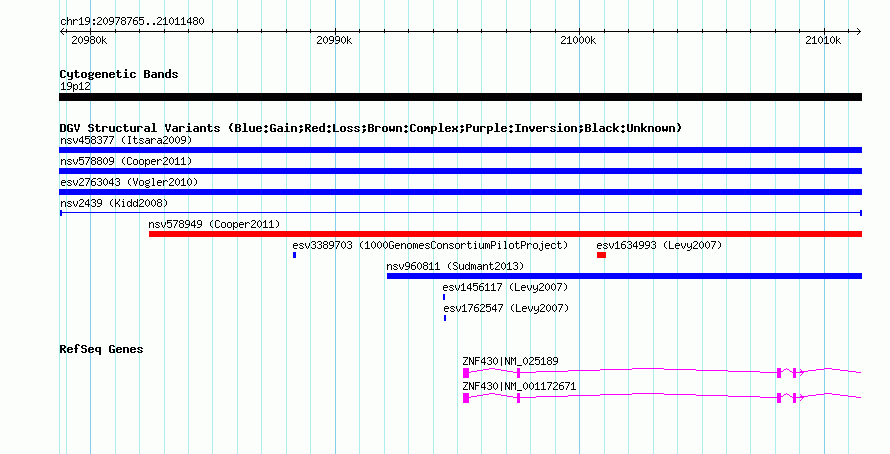
Task: Click the 19p12 band label
Action: coord(75,87)
